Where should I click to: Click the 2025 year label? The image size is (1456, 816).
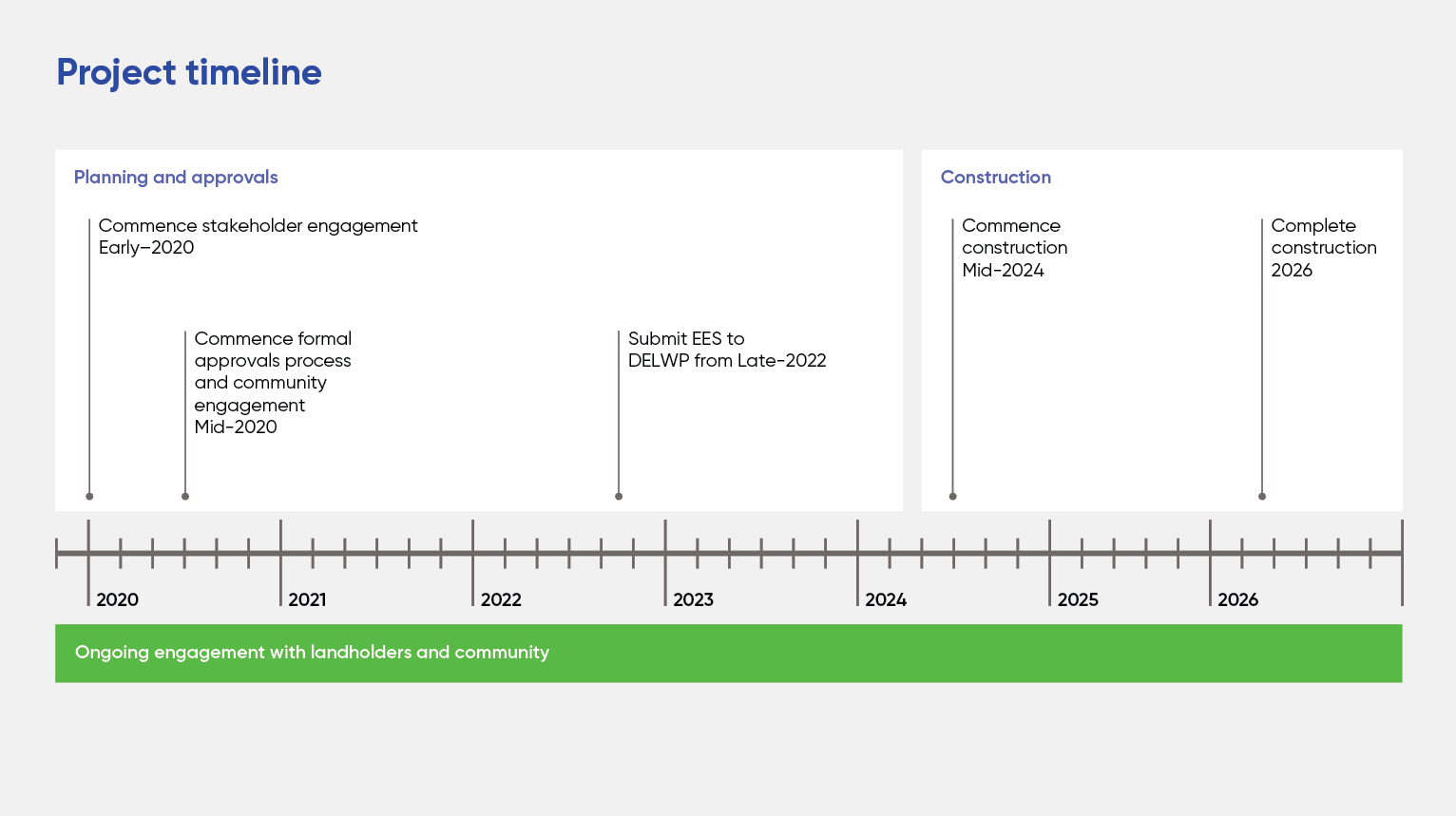tap(1078, 599)
